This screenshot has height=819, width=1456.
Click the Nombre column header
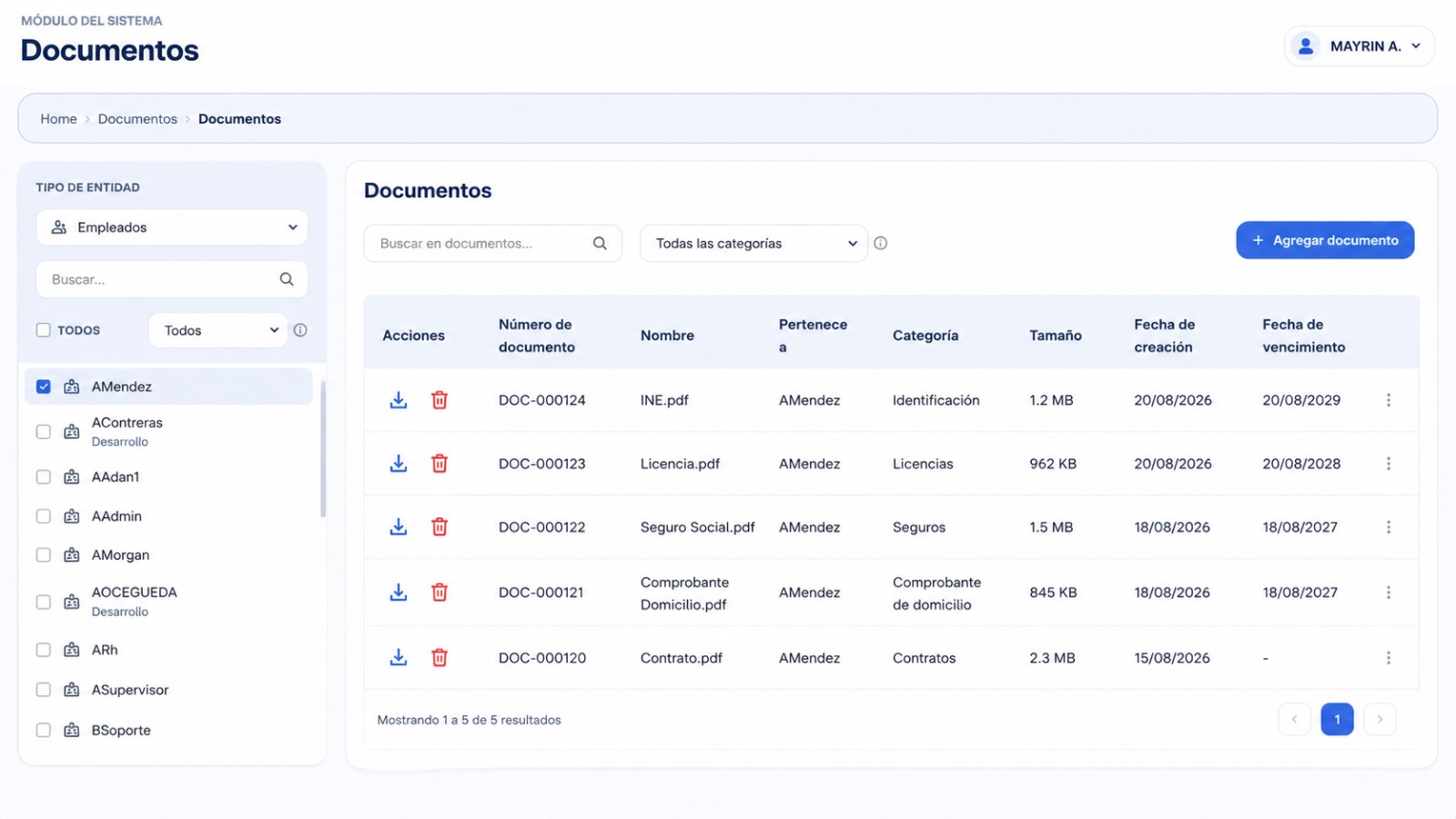pos(667,336)
